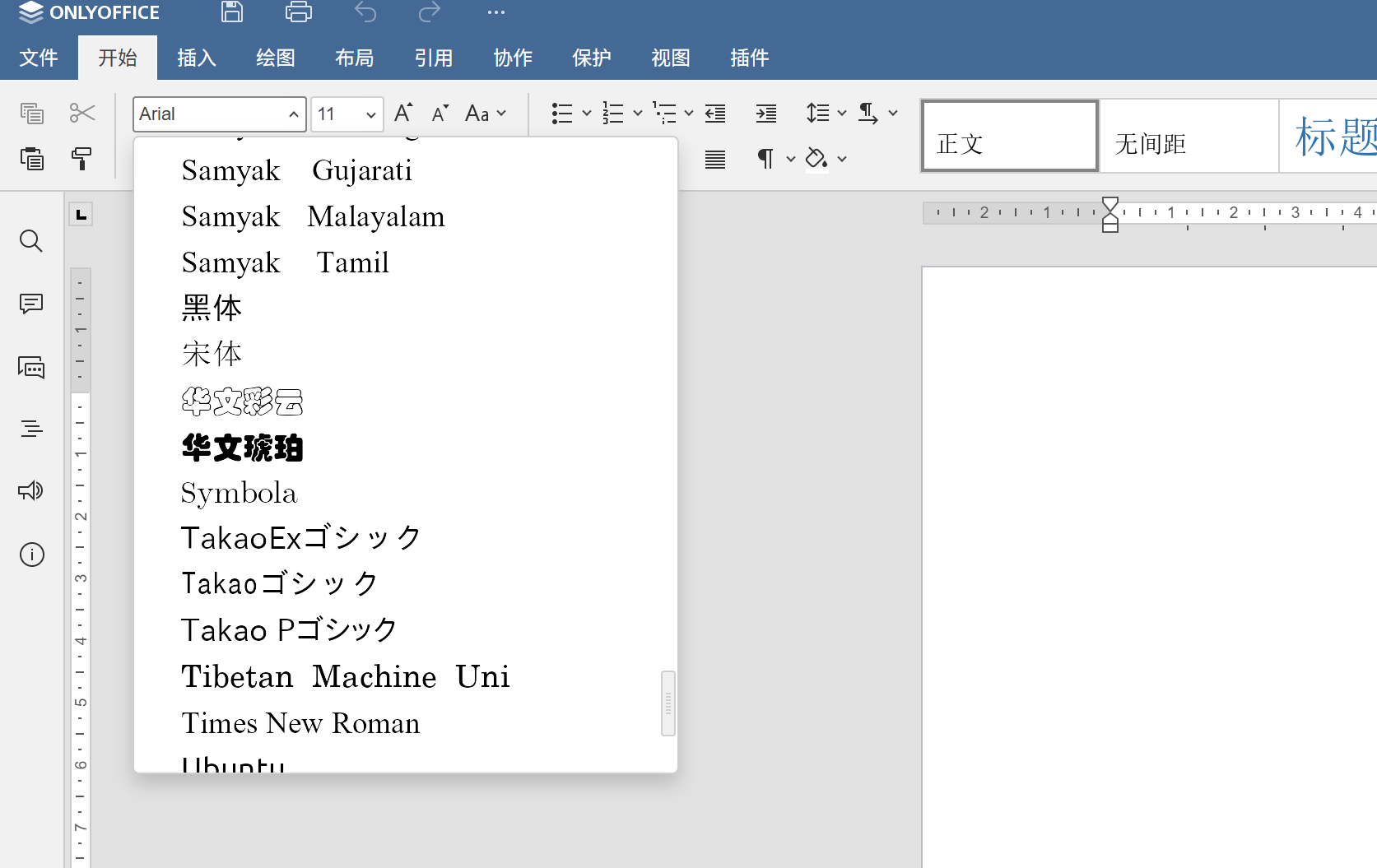Click the Copy Style paint roller icon
Image resolution: width=1377 pixels, height=868 pixels.
click(81, 158)
